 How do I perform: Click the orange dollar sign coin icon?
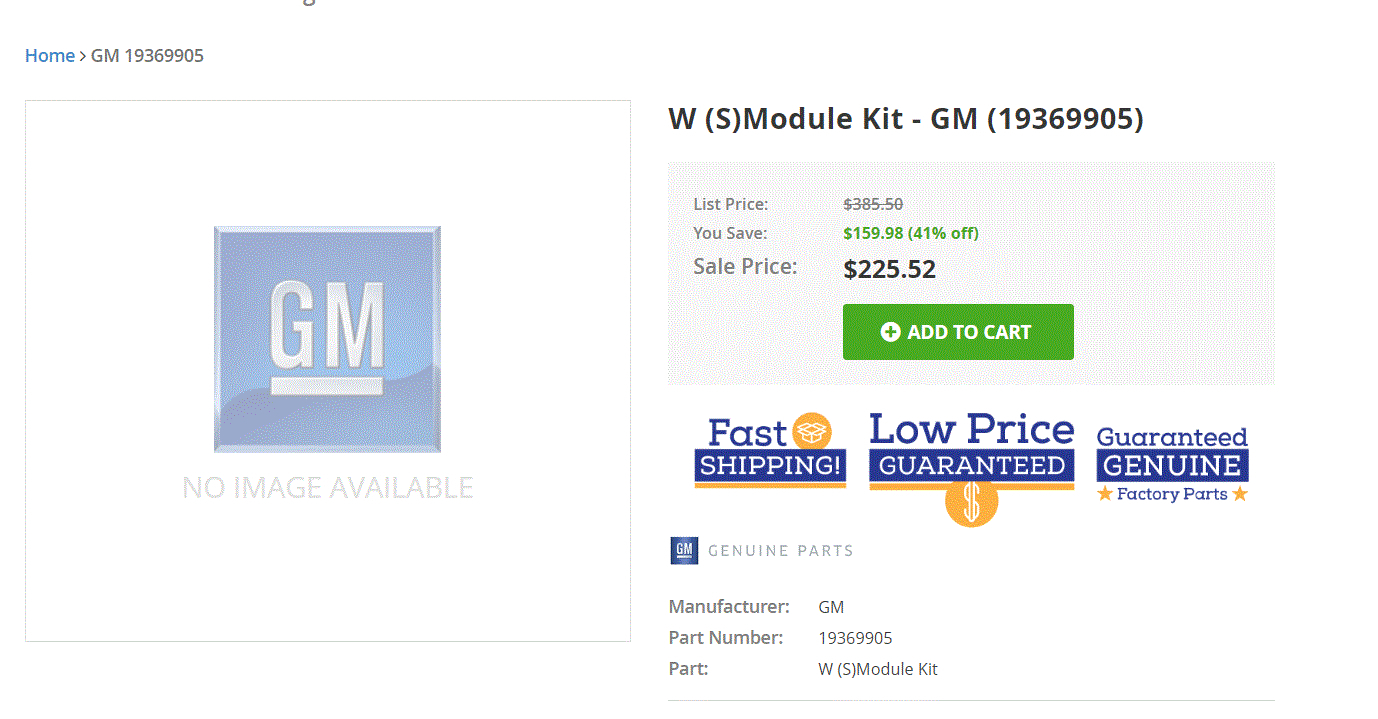pyautogui.click(x=971, y=503)
